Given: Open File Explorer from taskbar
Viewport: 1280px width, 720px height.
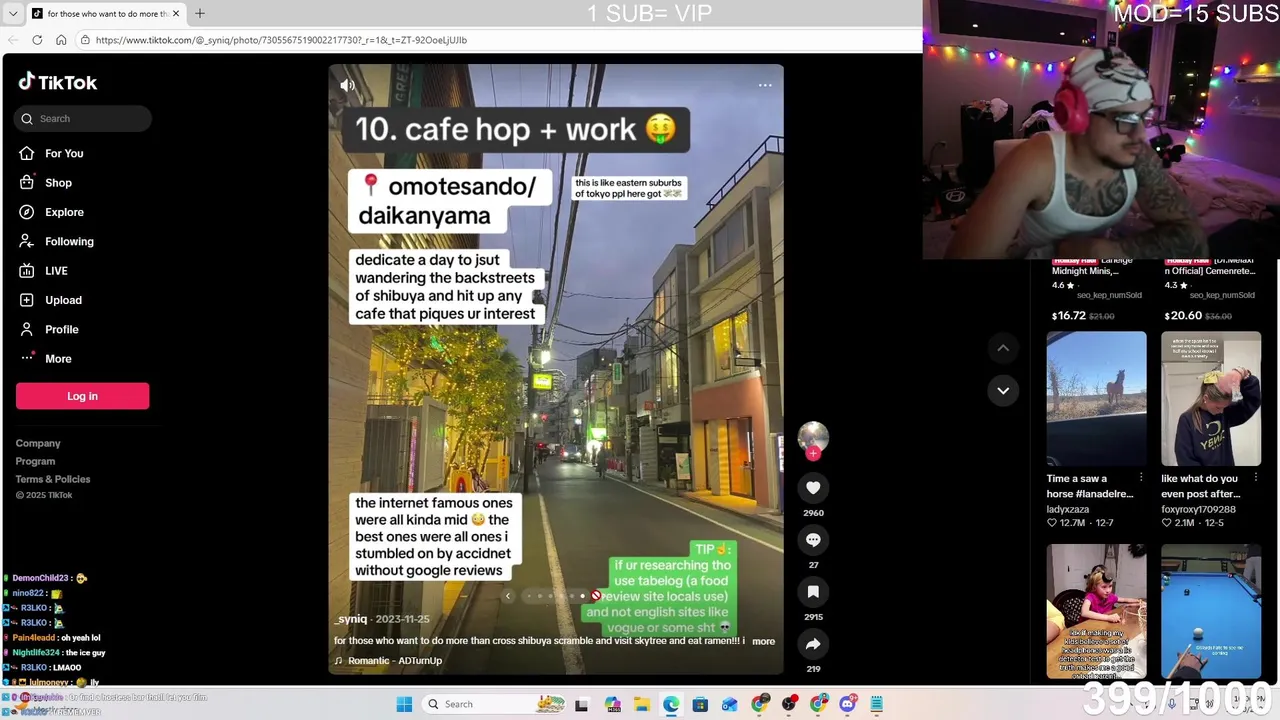Looking at the screenshot, I should click(641, 704).
